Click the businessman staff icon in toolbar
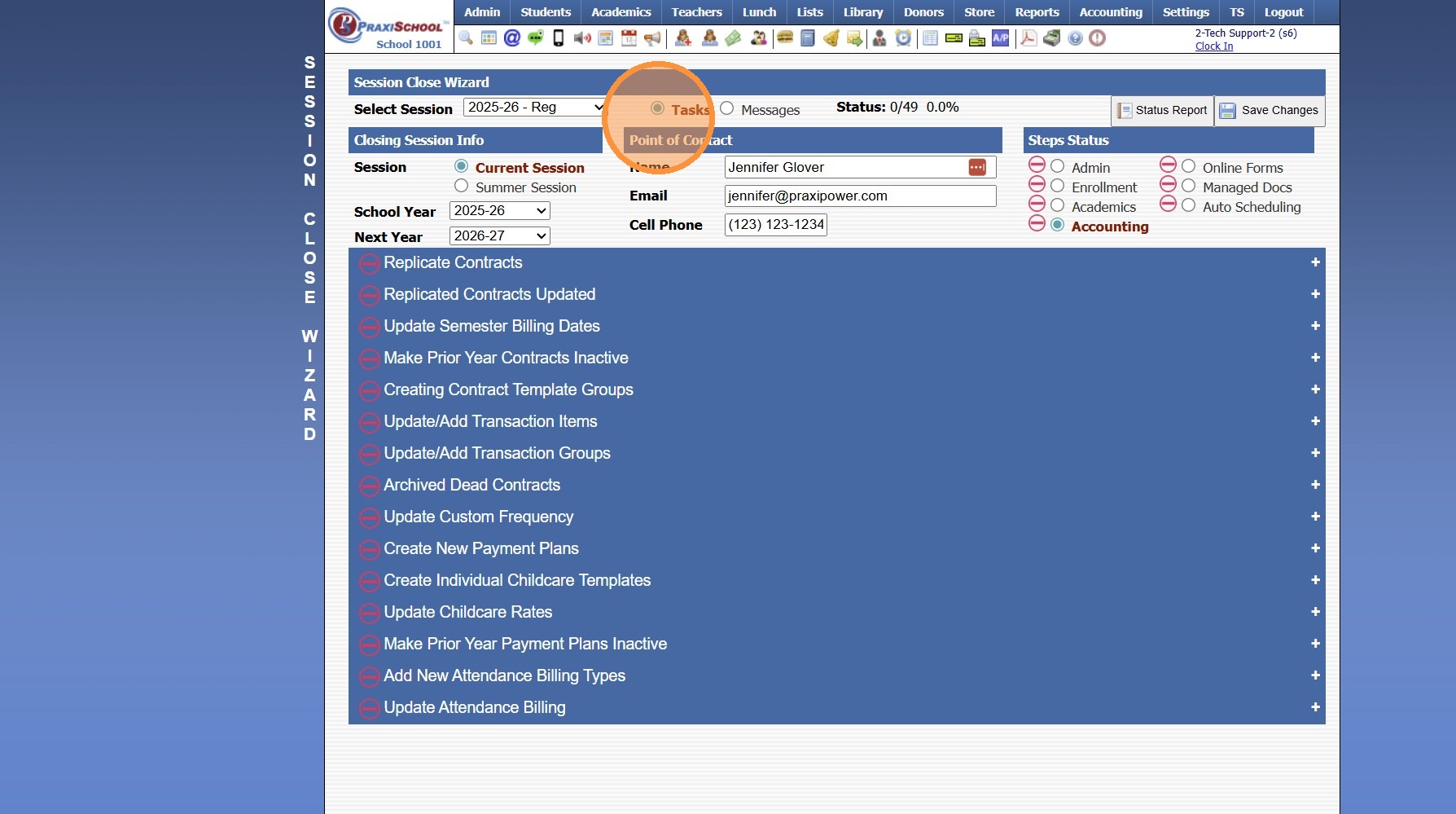The height and width of the screenshot is (814, 1456). point(879,38)
